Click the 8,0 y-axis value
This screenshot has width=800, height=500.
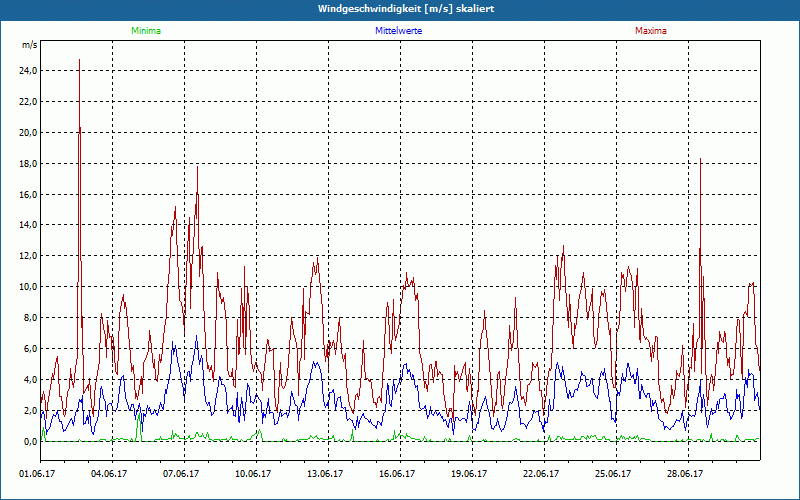pos(31,318)
